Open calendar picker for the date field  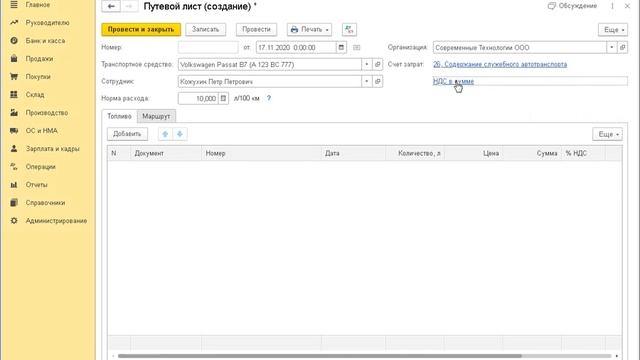click(x=341, y=47)
